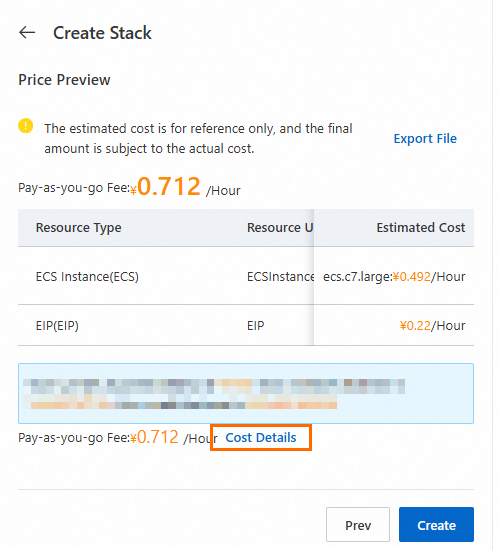Open the Cost Details link
The height and width of the screenshot is (550, 498).
[x=261, y=437]
